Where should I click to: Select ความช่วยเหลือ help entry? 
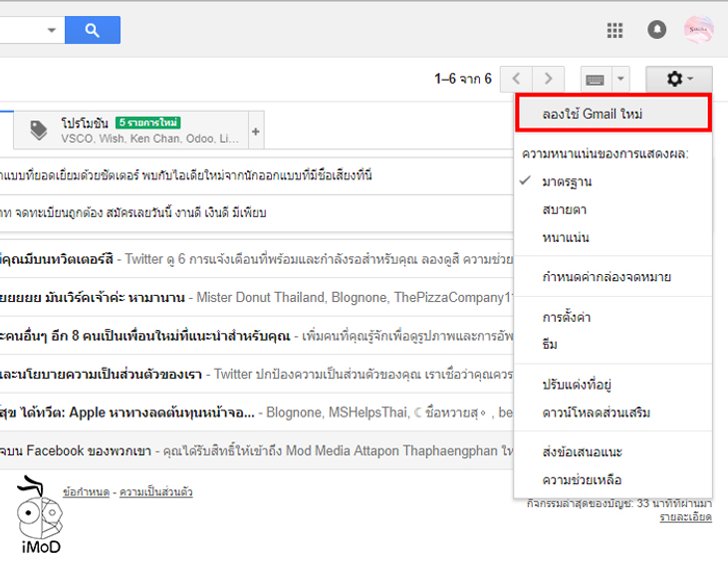(613, 479)
